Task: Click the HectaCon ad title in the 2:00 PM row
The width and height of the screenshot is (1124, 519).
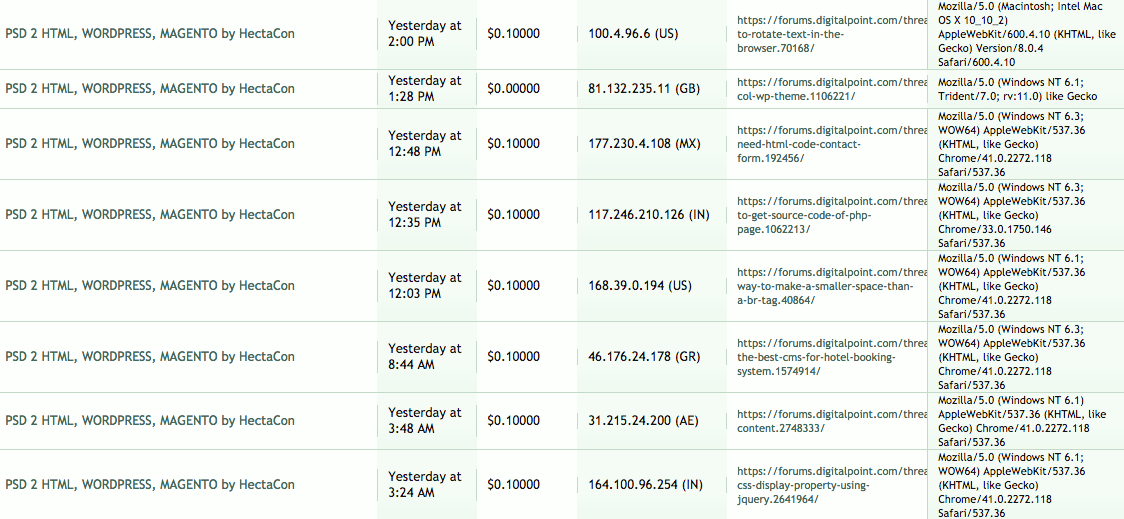Action: point(150,34)
